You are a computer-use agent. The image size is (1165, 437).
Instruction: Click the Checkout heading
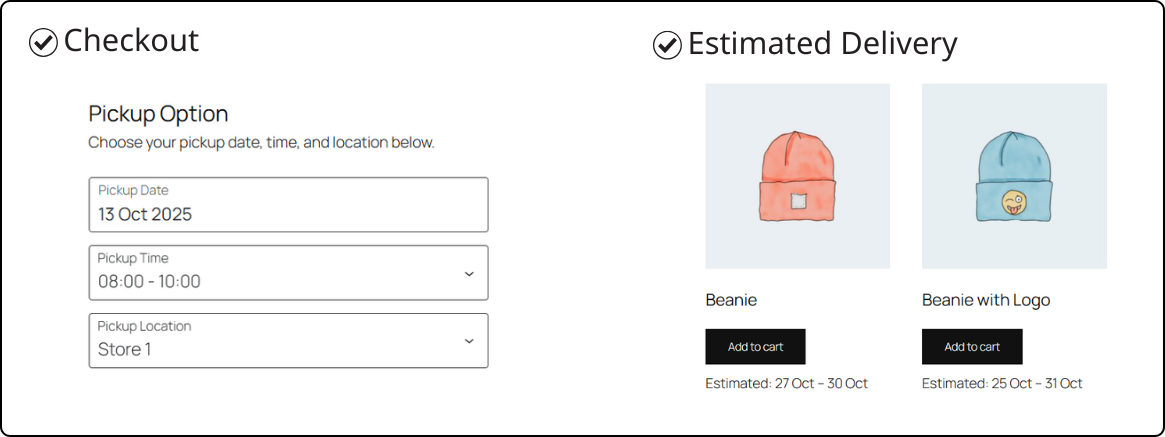[x=132, y=41]
